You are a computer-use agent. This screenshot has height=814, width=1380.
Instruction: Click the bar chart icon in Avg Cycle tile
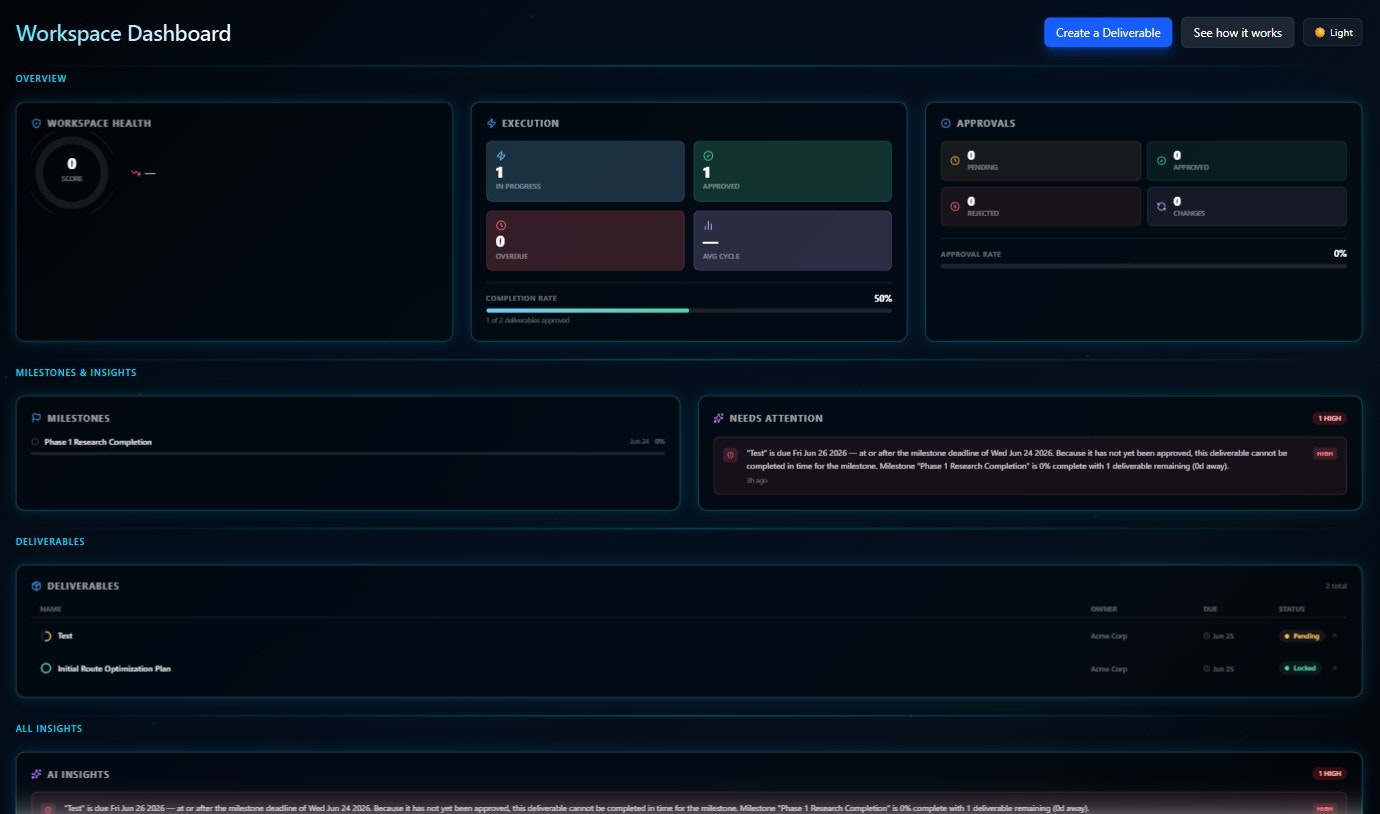[708, 225]
